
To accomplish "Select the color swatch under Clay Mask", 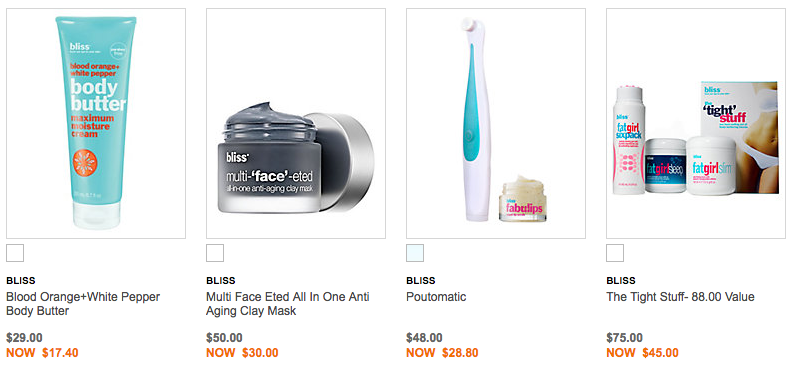I will tap(215, 253).
